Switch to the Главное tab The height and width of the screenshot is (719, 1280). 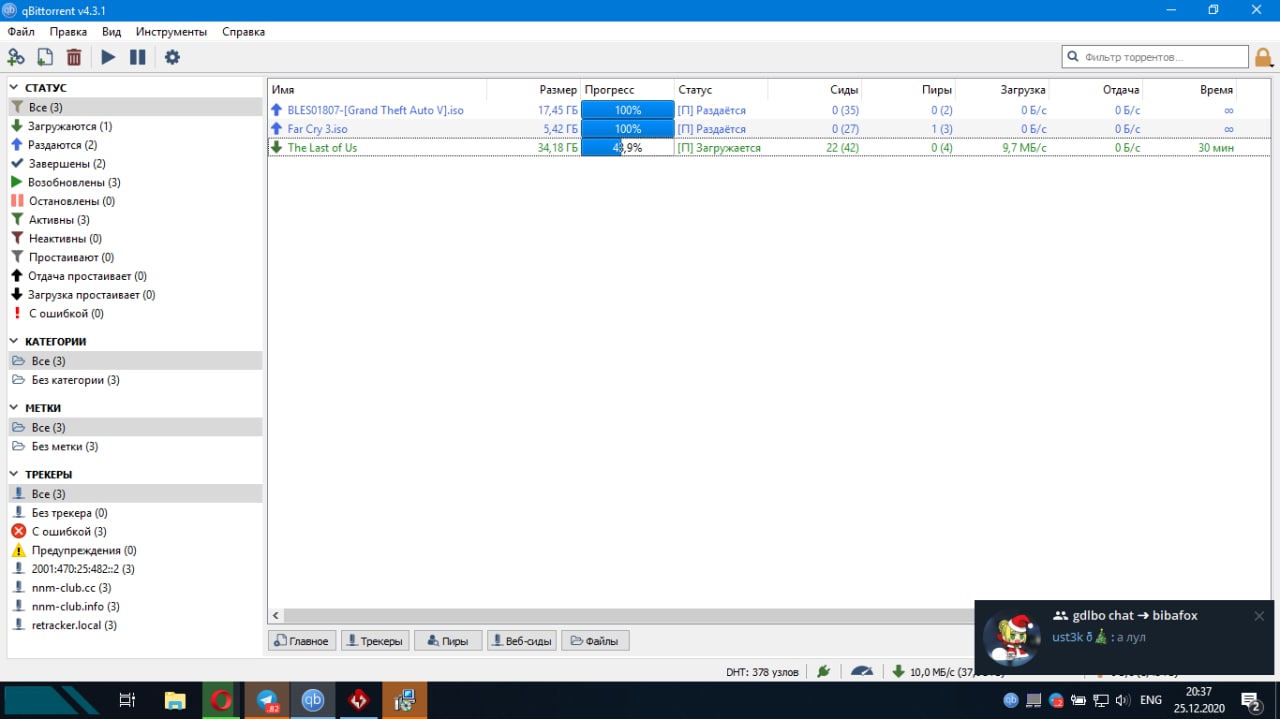(x=301, y=641)
